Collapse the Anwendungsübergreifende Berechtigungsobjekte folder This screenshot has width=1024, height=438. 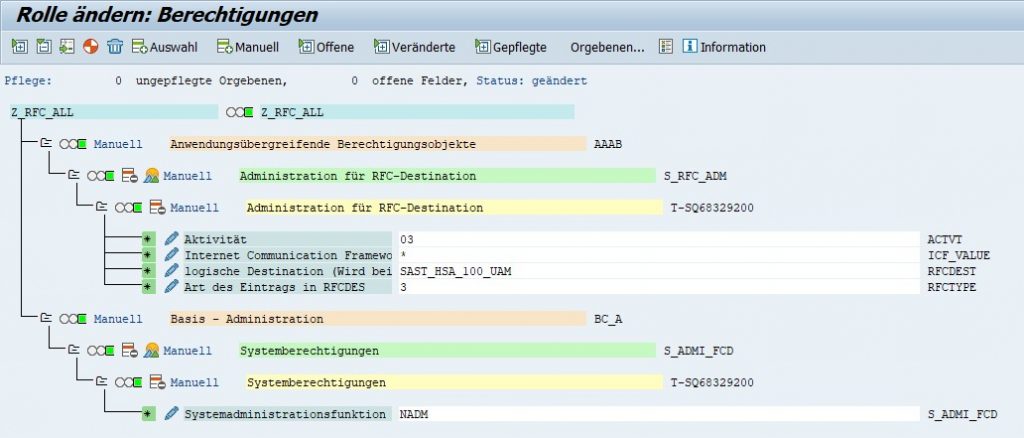[46, 144]
